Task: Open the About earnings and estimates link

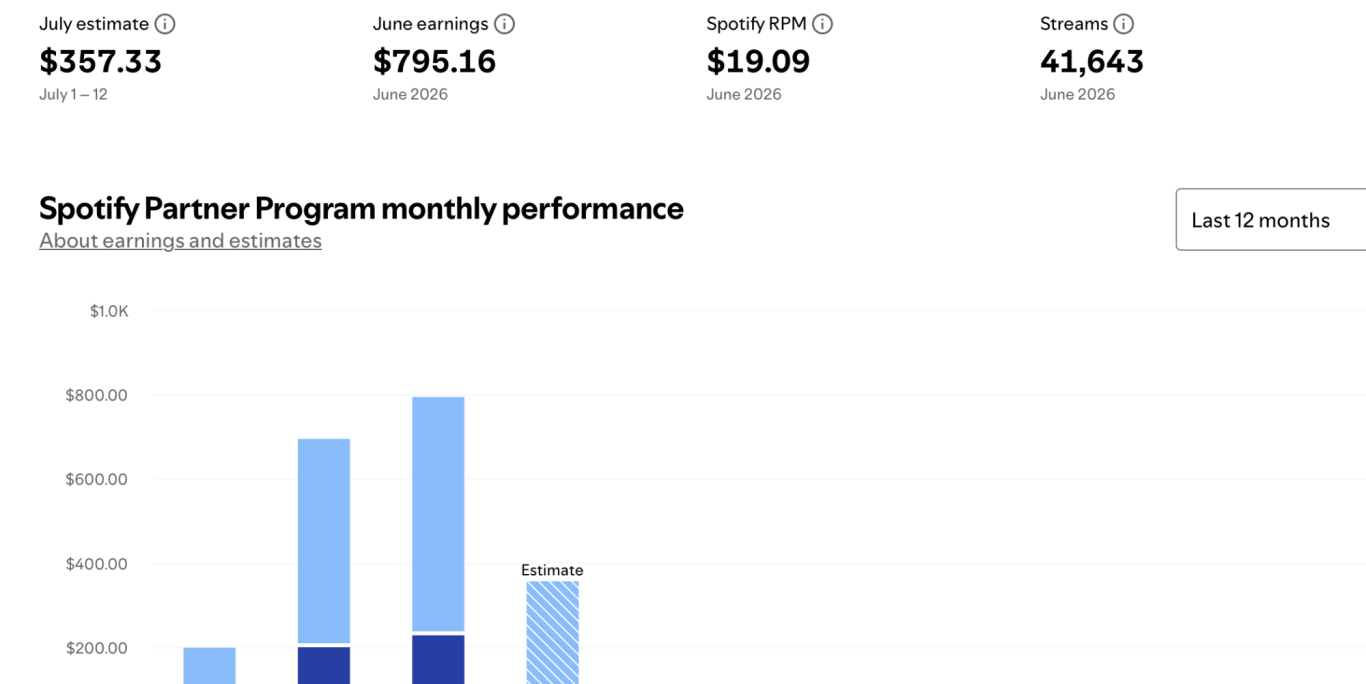Action: click(x=180, y=241)
